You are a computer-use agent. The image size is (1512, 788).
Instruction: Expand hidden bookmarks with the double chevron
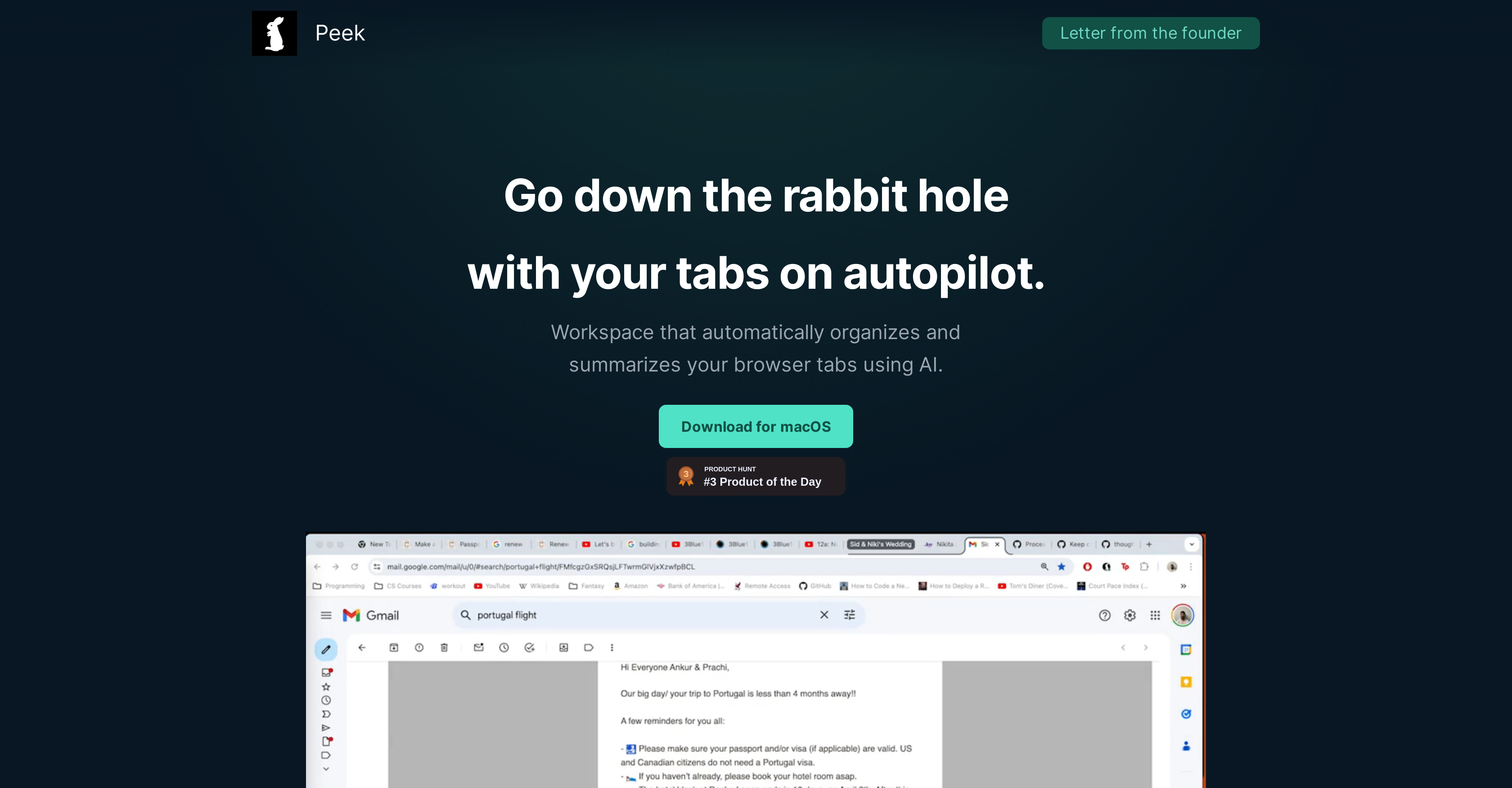(x=1183, y=586)
